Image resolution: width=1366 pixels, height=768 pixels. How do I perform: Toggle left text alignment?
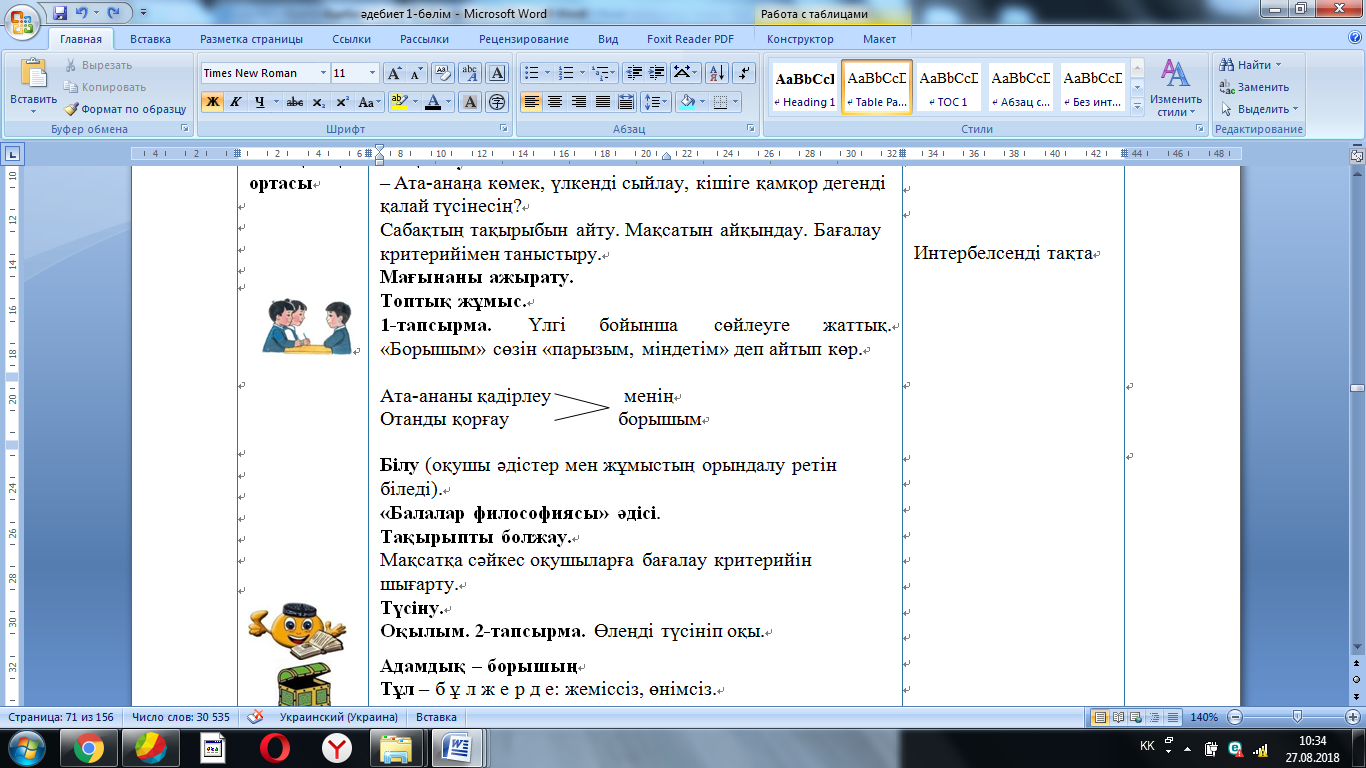tap(530, 102)
